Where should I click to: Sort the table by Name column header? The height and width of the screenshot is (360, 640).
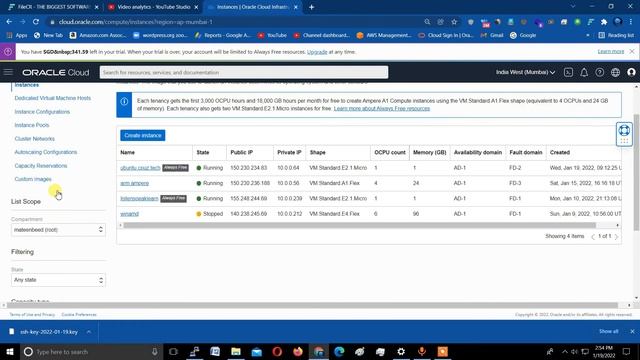pyautogui.click(x=127, y=152)
